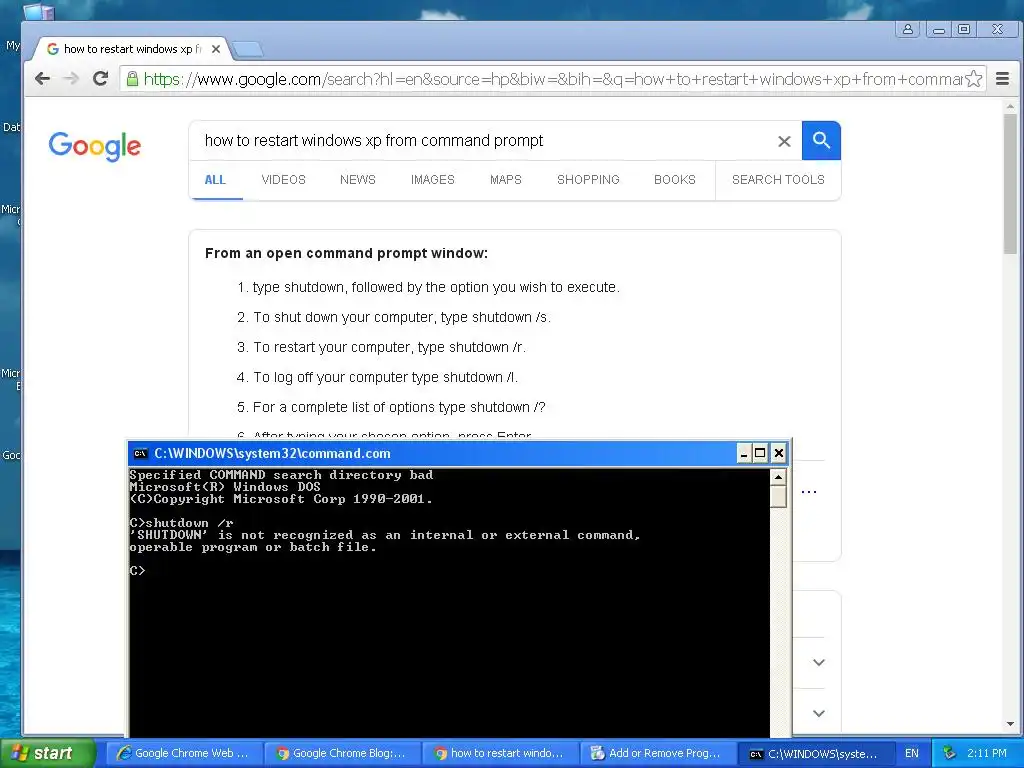Switch to the SHOPPING search tab
This screenshot has height=768, width=1024.
588,180
